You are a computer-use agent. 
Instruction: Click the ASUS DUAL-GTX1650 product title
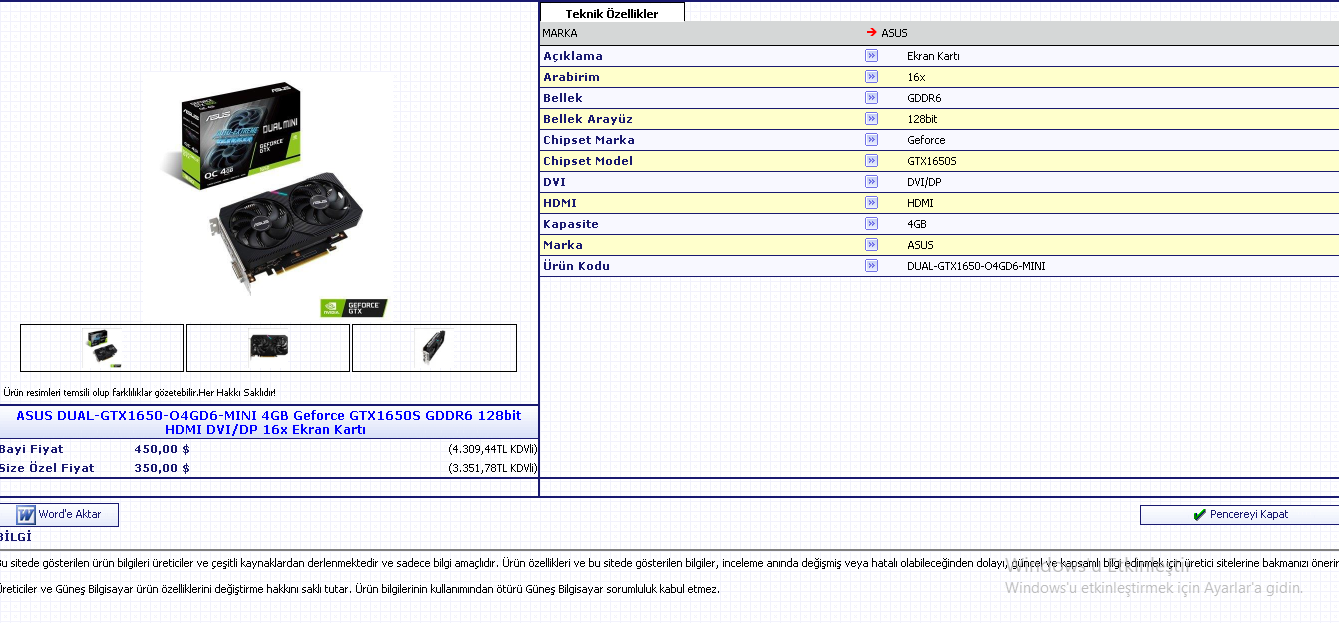click(x=268, y=422)
